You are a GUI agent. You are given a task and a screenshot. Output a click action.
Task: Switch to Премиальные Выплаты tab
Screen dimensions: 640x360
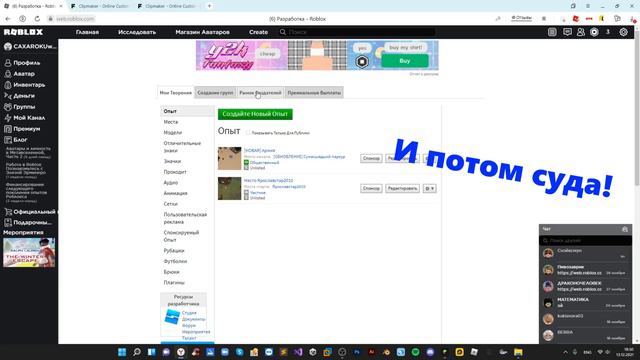(314, 93)
